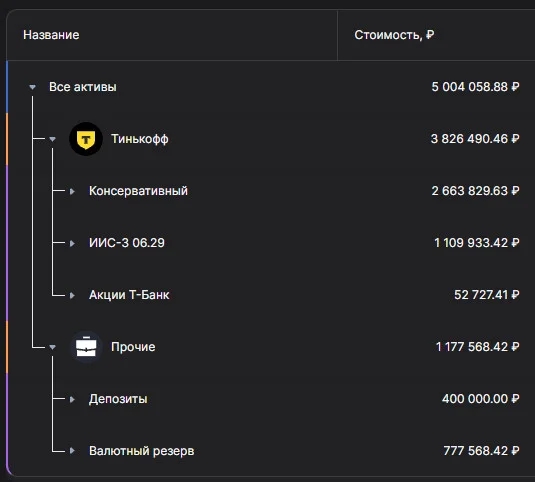The height and width of the screenshot is (482, 535).
Task: Select the Валютный резерв label
Action: pyautogui.click(x=141, y=451)
